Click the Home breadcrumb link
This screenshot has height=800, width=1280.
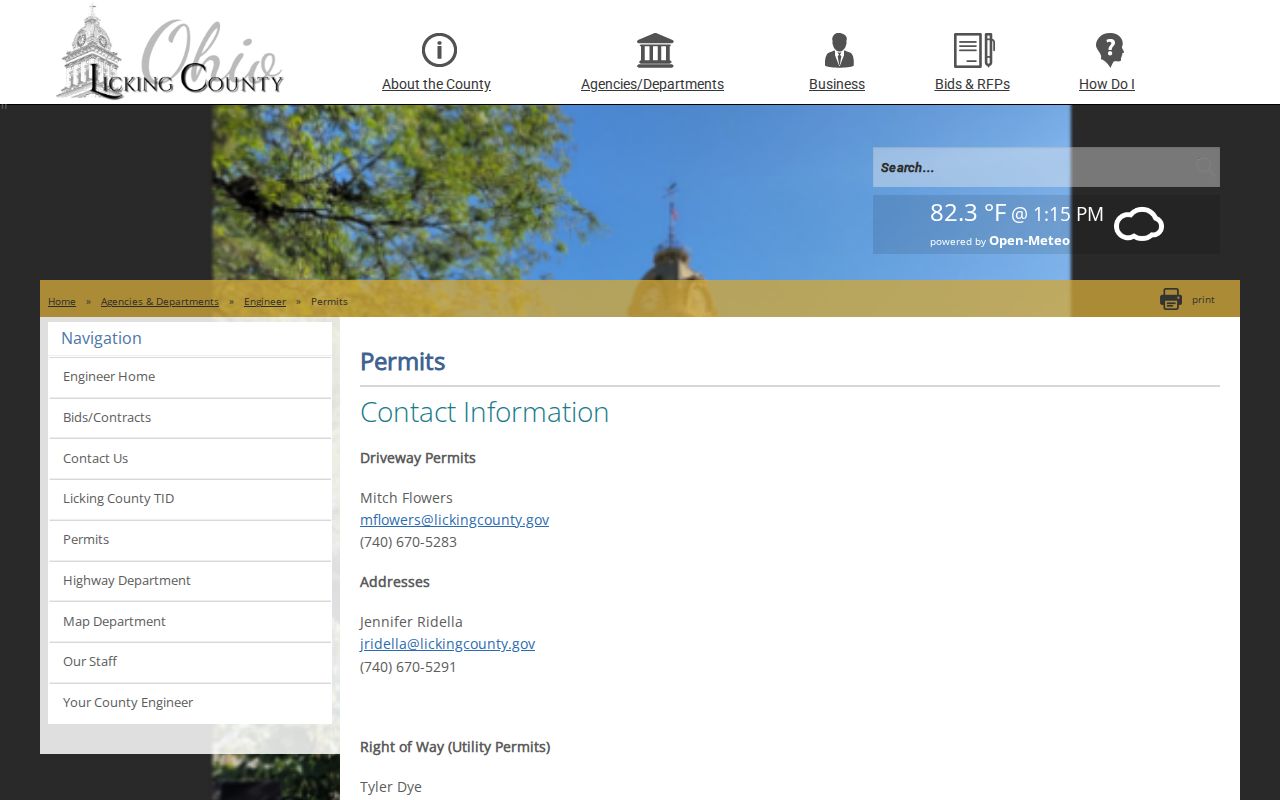coord(62,301)
